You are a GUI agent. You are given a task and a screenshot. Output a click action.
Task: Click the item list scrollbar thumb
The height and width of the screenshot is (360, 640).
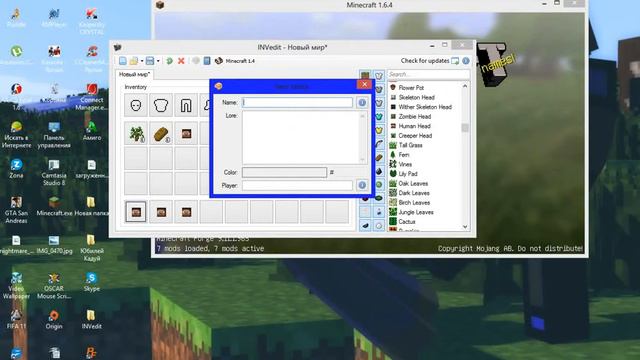pyautogui.click(x=465, y=128)
